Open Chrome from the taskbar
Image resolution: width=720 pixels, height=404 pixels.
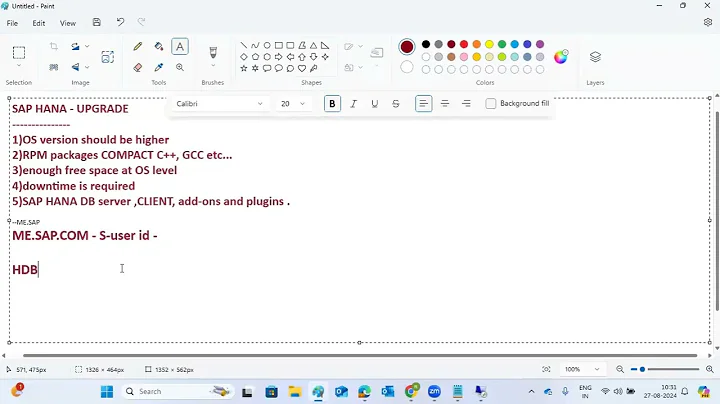tap(411, 392)
